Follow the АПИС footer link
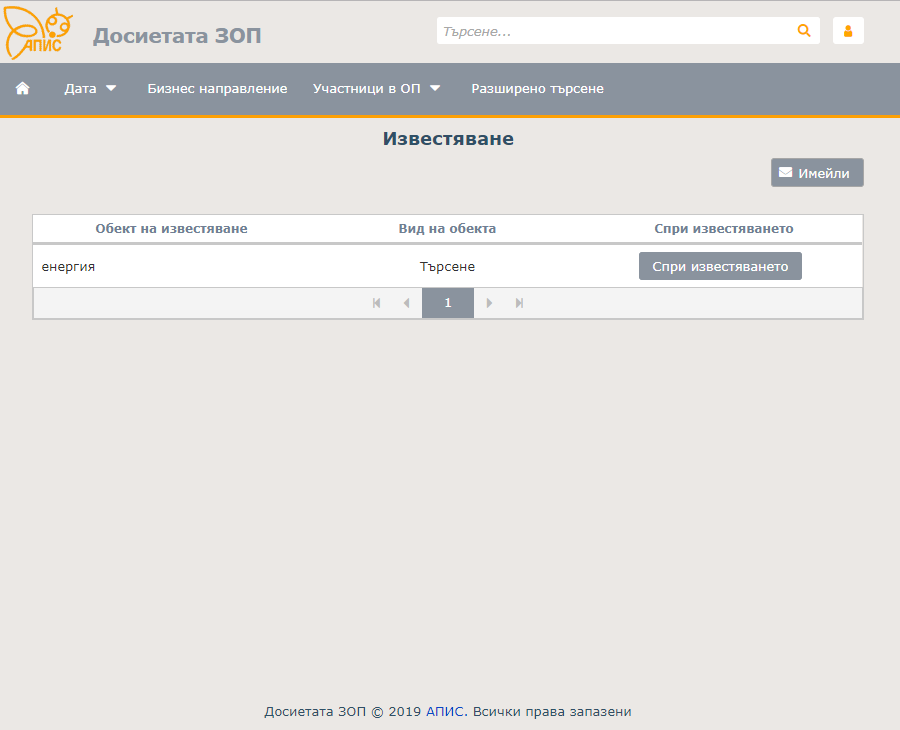The image size is (900, 730). (445, 712)
